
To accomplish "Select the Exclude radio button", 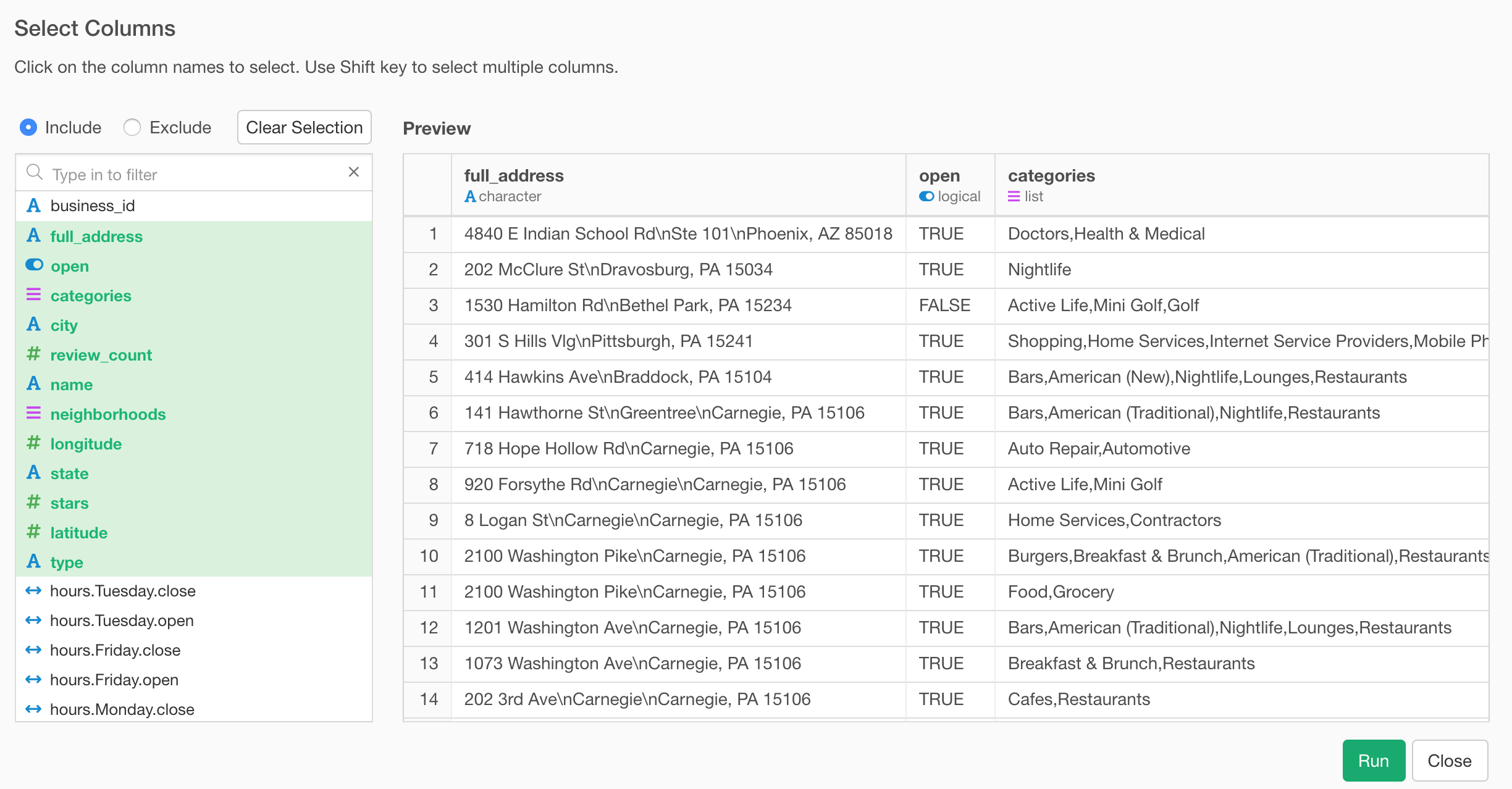I will point(132,127).
